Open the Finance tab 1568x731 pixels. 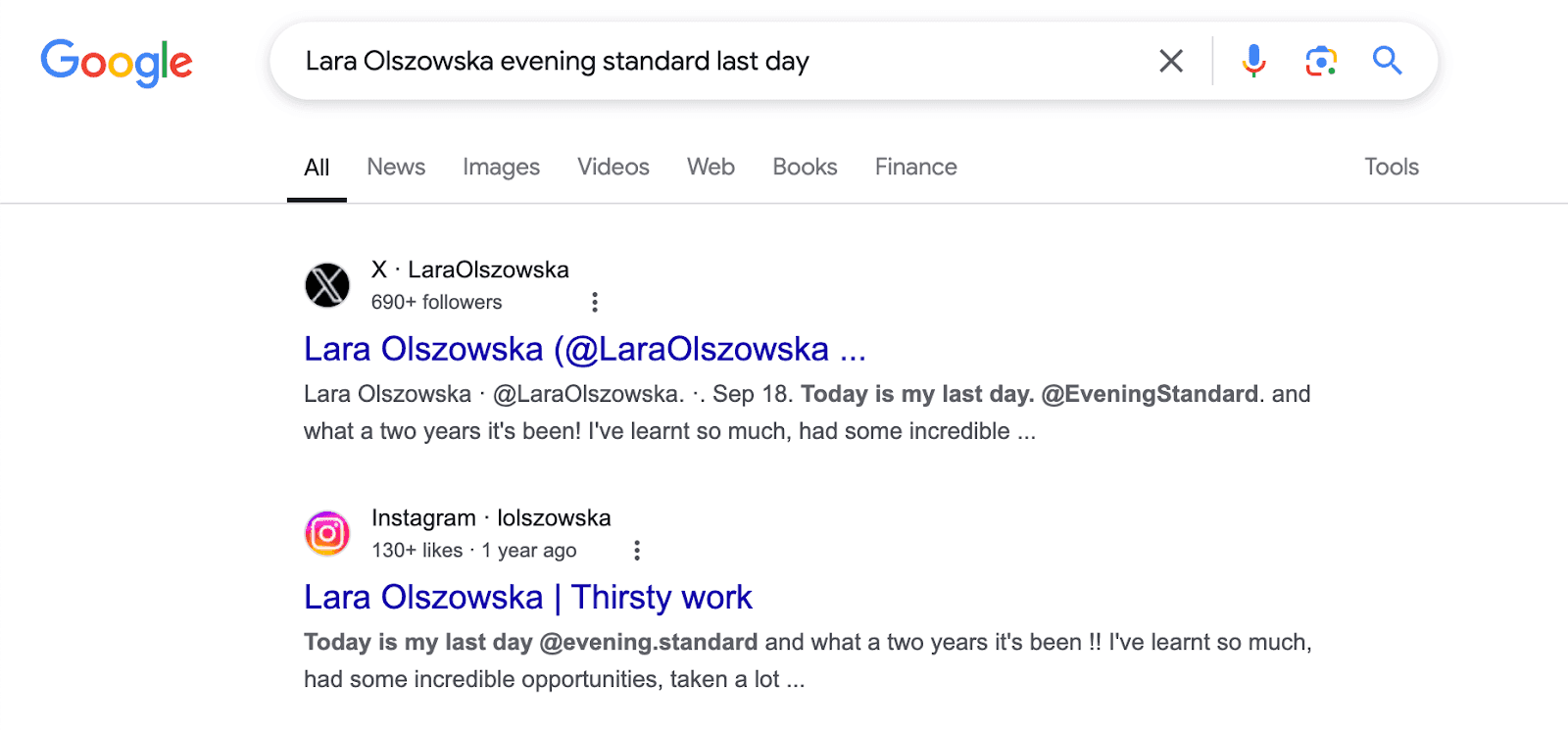[x=915, y=167]
